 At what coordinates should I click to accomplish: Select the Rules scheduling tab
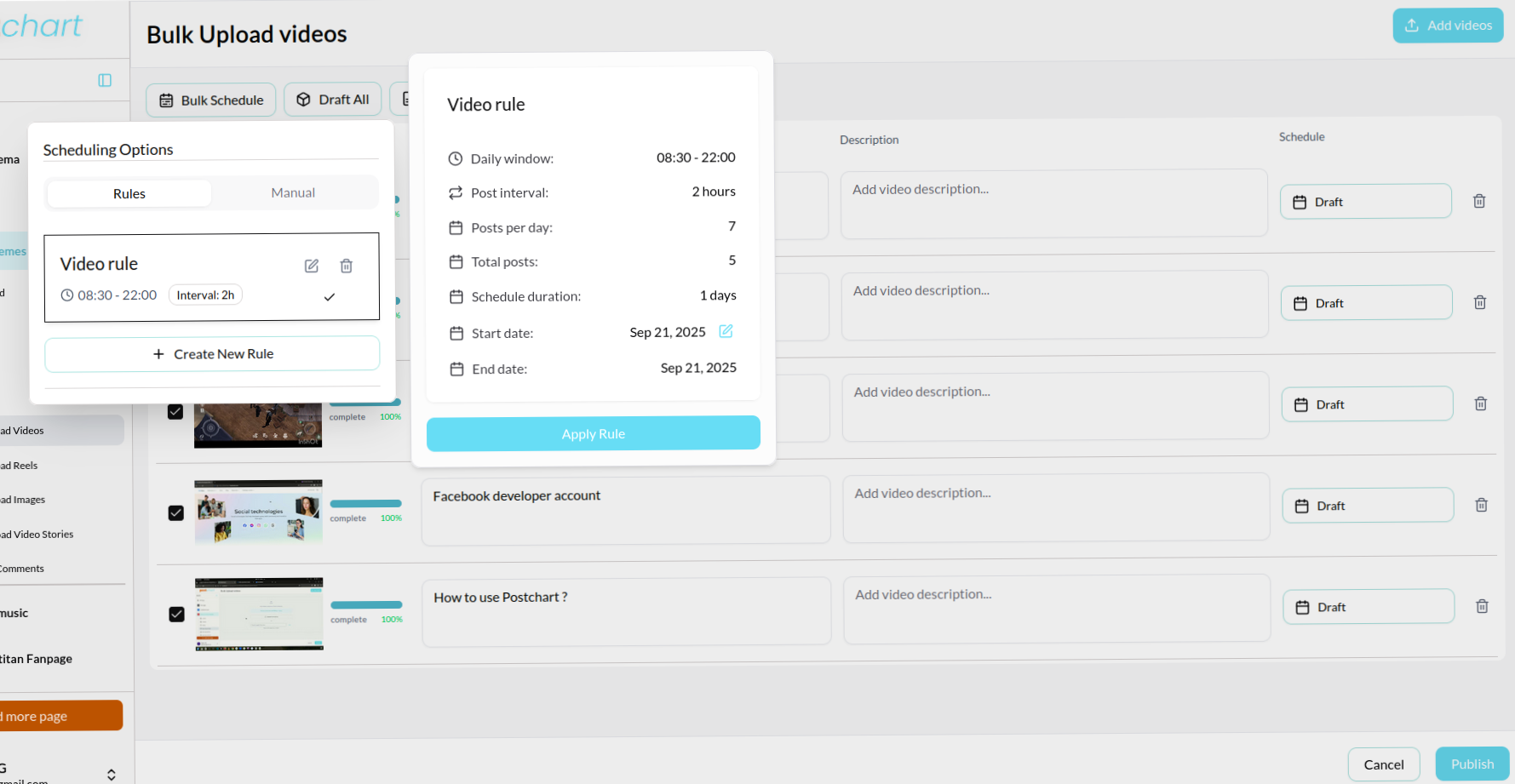pyautogui.click(x=129, y=194)
